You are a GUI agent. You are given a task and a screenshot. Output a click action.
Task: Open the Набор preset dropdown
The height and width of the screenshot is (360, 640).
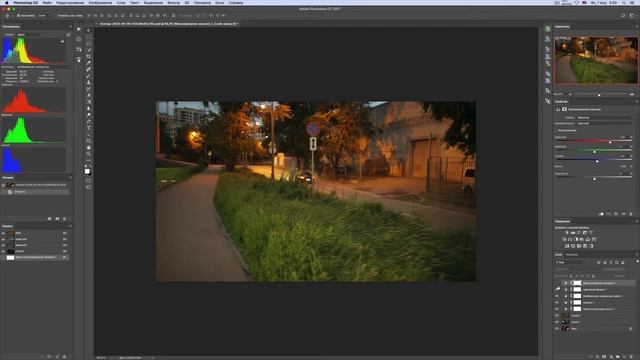coord(604,118)
